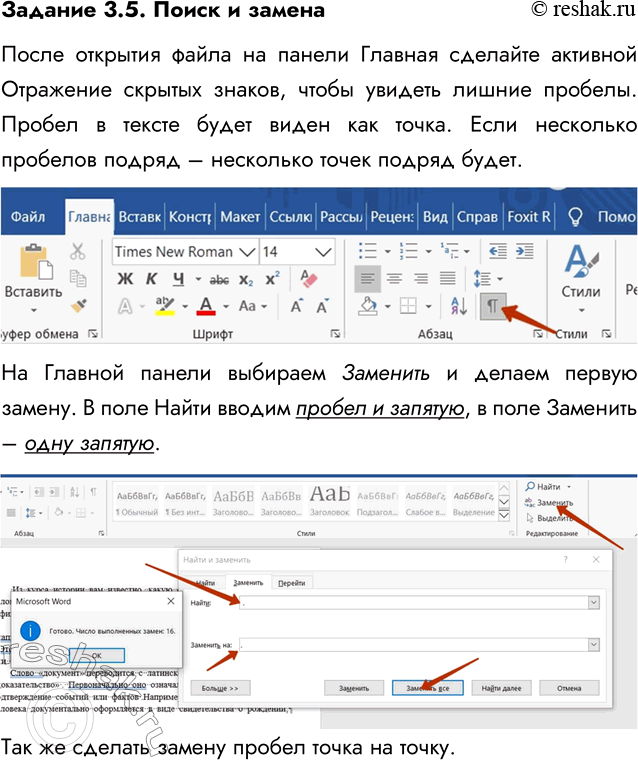The width and height of the screenshot is (638, 760).
Task: Click the scissors Cut icon
Action: click(78, 254)
